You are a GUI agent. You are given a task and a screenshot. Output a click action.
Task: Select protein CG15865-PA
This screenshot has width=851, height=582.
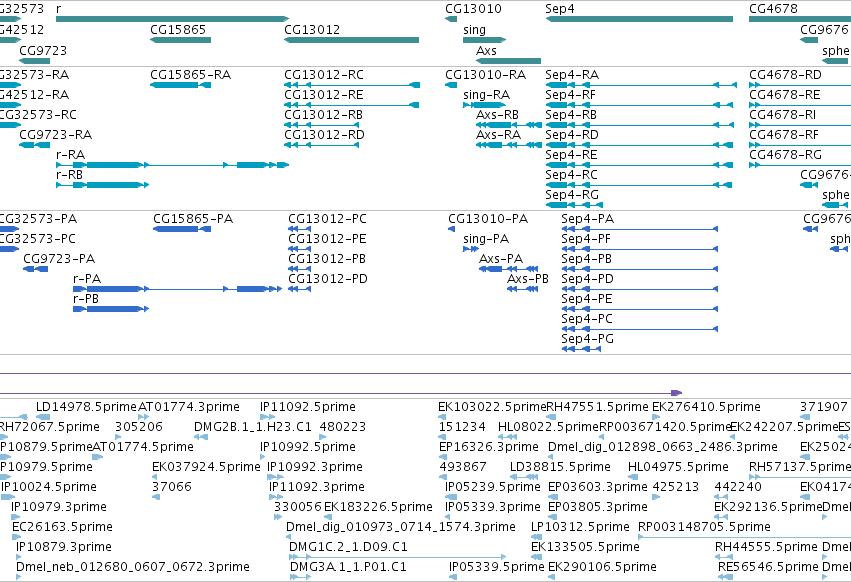[x=182, y=229]
